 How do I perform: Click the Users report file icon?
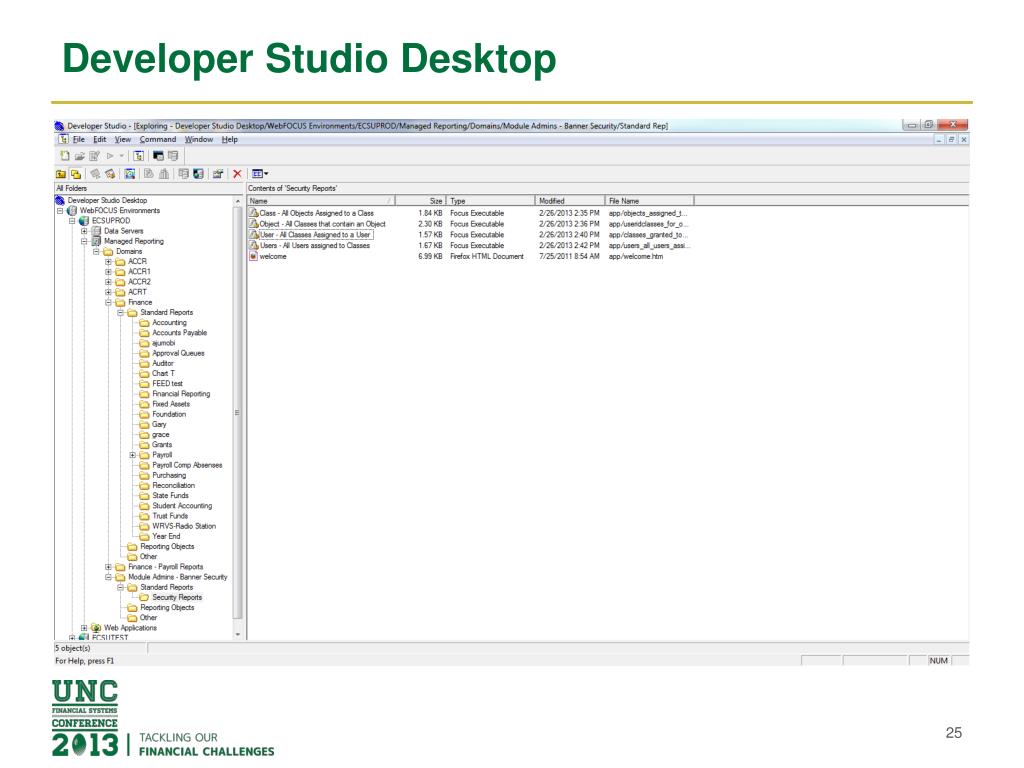pyautogui.click(x=254, y=246)
